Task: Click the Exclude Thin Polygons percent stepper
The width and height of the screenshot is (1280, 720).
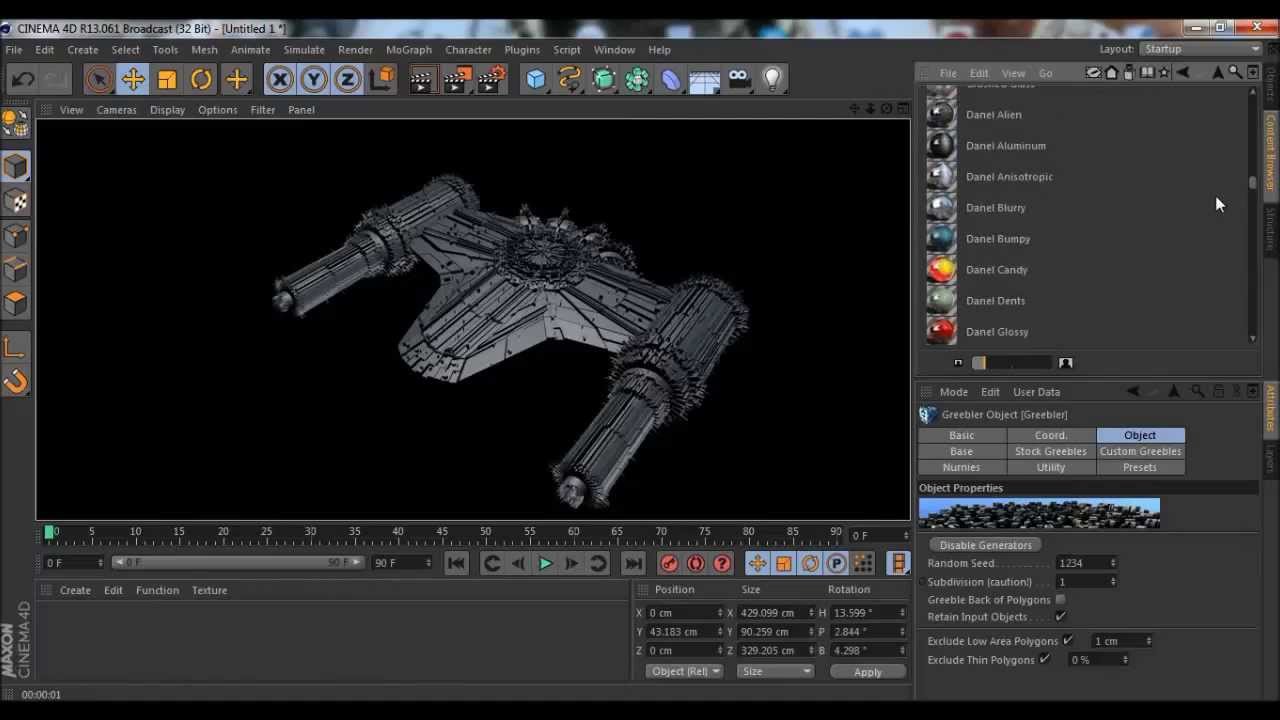Action: pos(1125,660)
